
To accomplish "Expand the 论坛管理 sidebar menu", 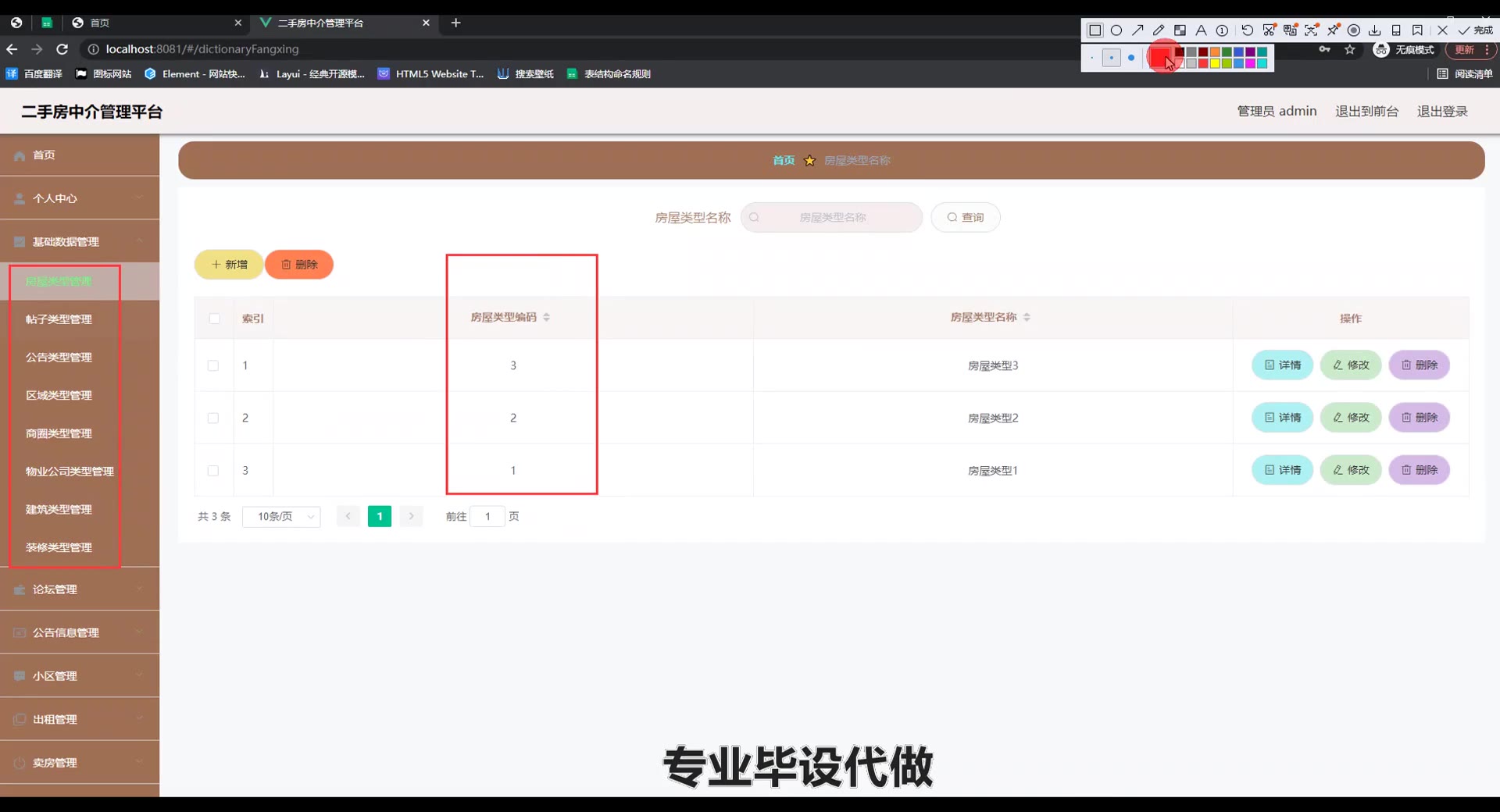I will (x=80, y=589).
